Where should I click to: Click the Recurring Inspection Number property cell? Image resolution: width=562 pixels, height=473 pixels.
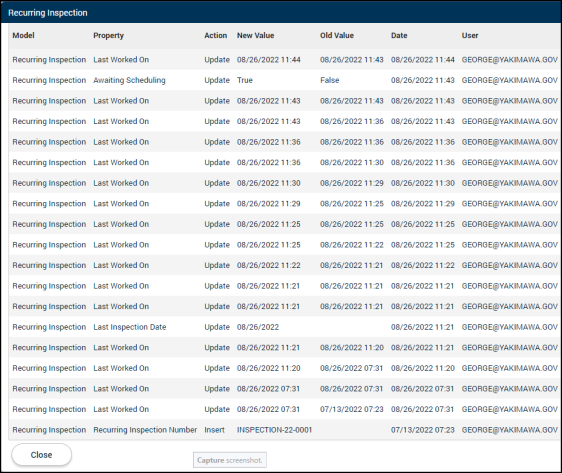145,430
